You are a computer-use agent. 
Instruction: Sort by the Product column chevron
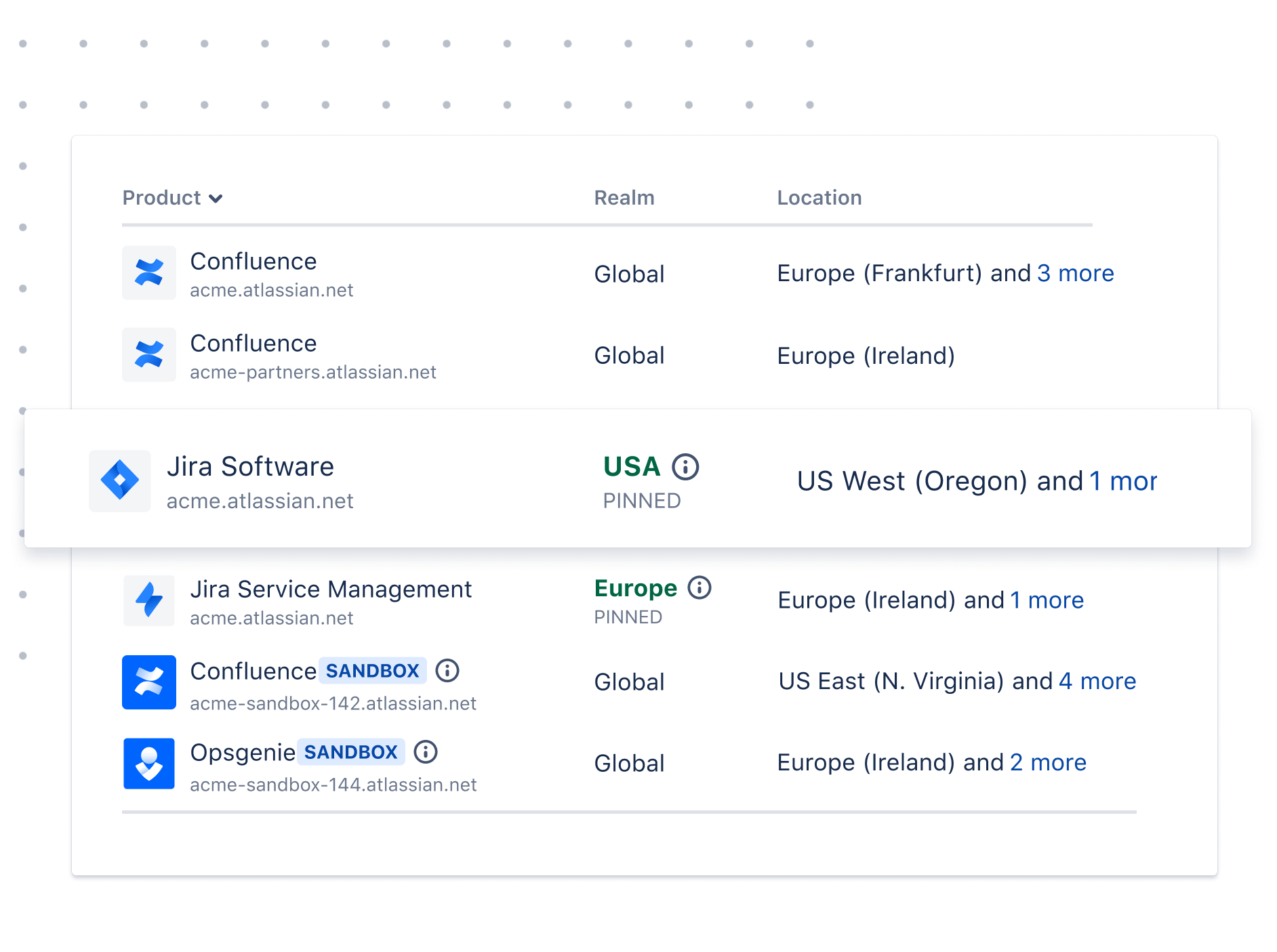216,199
